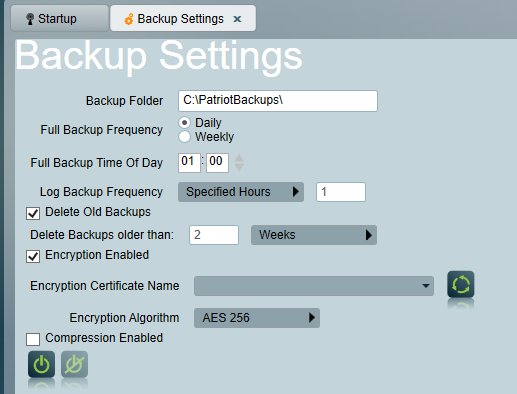
Task: Click the Startup tab keyhole icon
Action: point(30,19)
